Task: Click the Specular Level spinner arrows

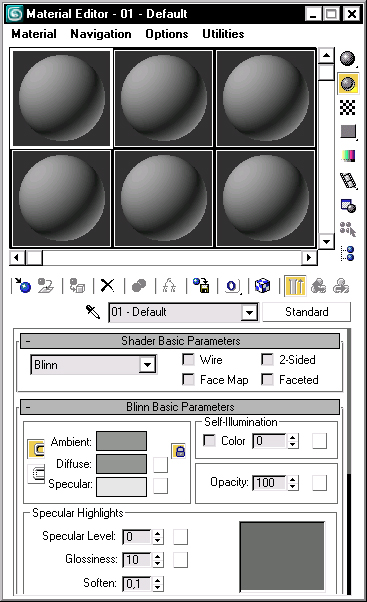Action: pyautogui.click(x=158, y=537)
